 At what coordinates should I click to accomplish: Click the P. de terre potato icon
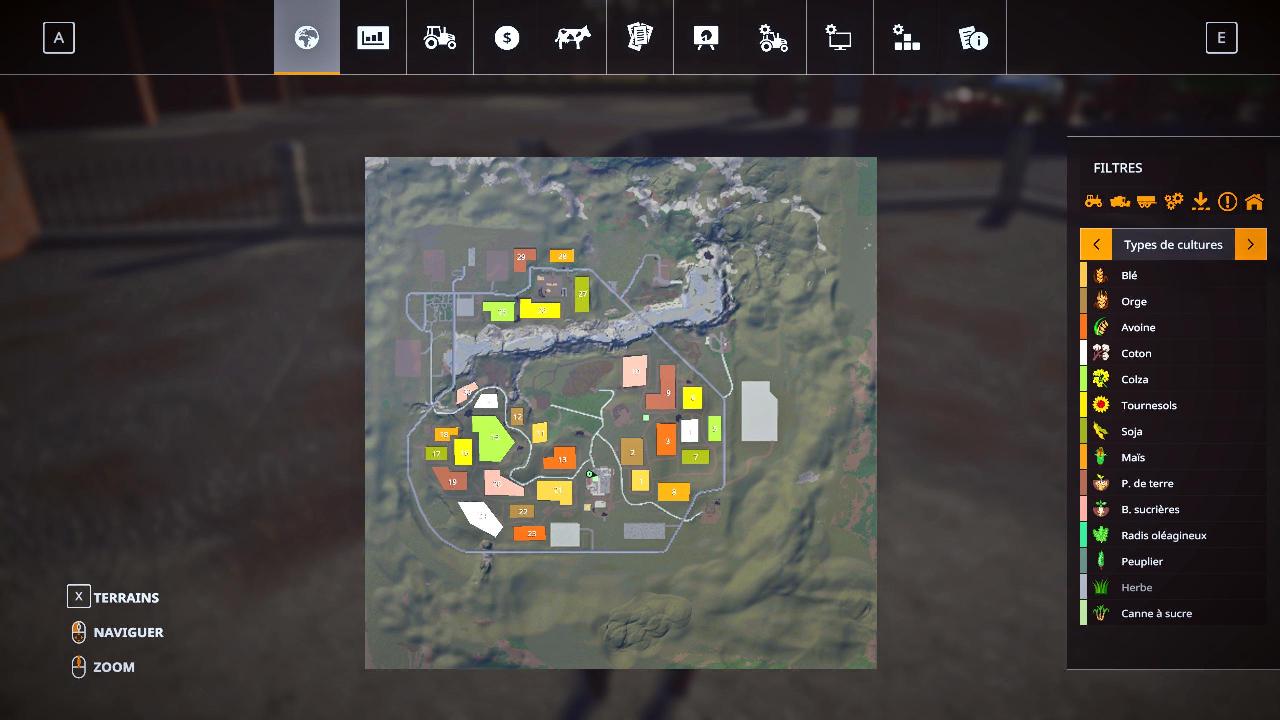click(x=1101, y=483)
